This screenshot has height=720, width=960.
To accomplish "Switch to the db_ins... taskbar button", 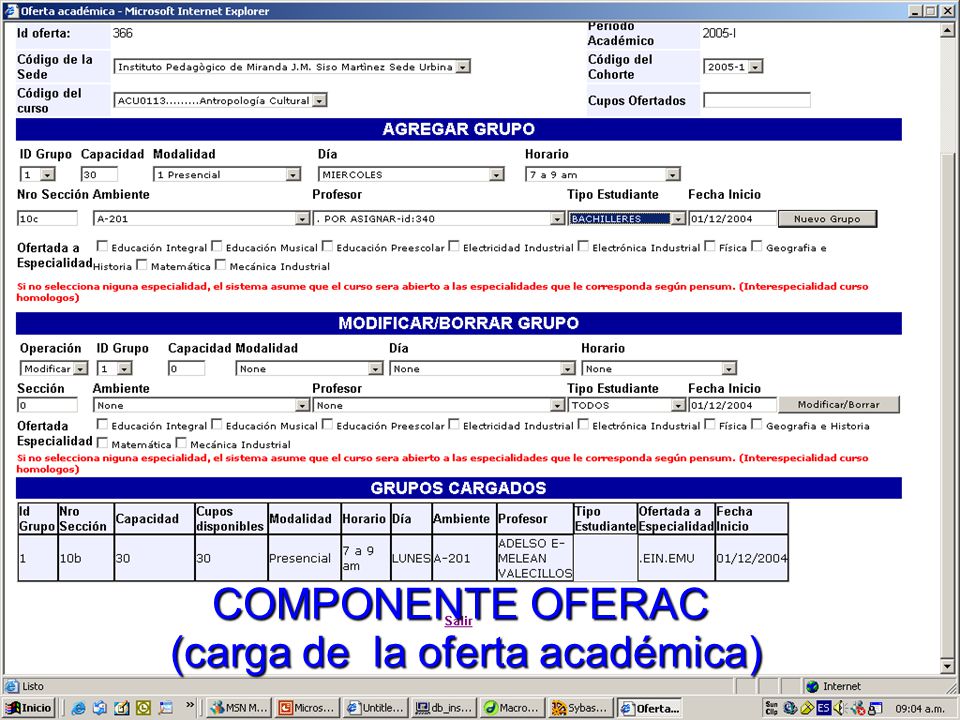I will coord(443,708).
